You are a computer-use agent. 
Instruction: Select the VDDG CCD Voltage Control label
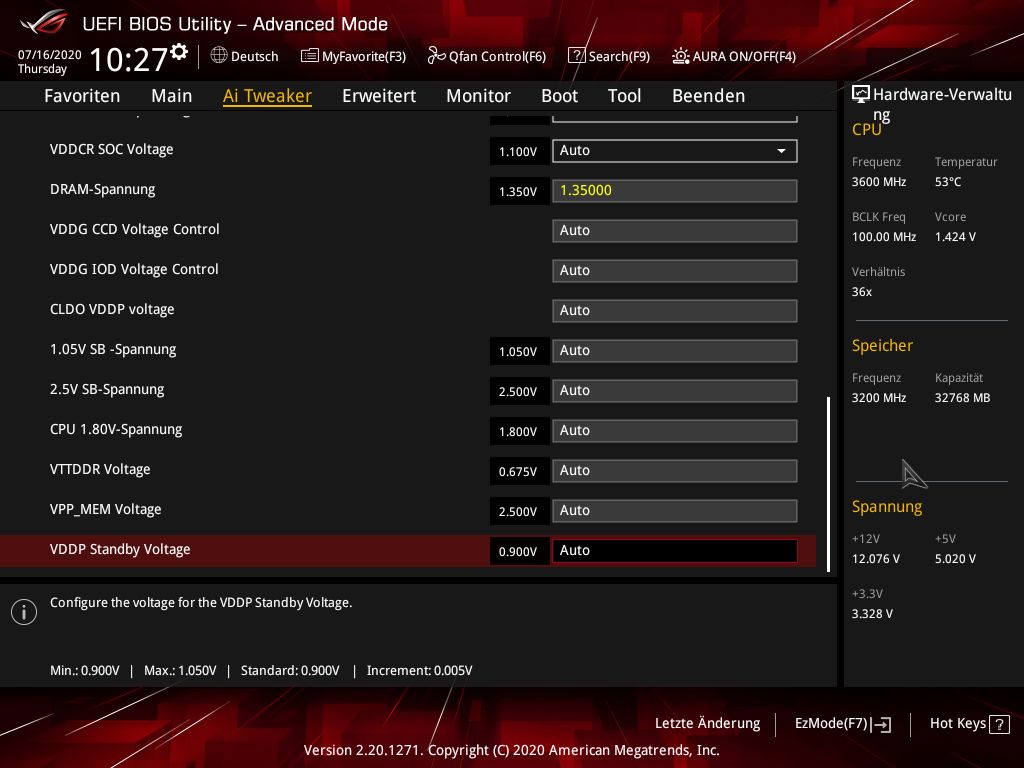click(135, 229)
